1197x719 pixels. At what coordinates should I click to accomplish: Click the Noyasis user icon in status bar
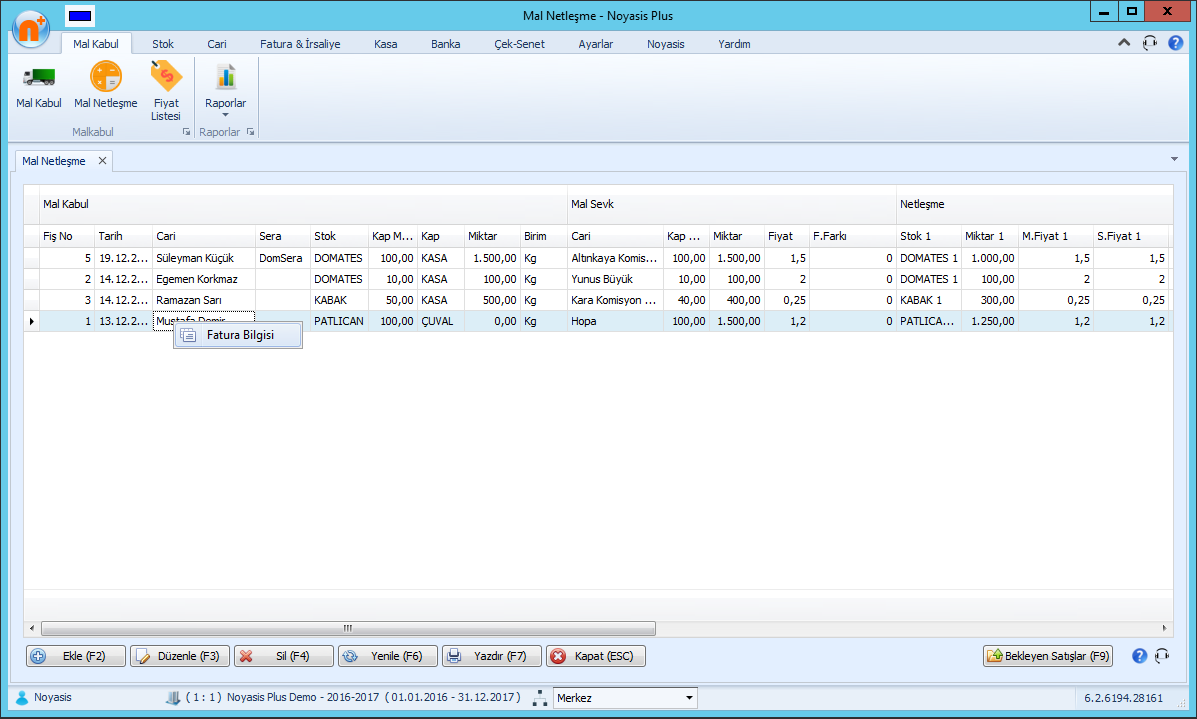click(x=21, y=698)
